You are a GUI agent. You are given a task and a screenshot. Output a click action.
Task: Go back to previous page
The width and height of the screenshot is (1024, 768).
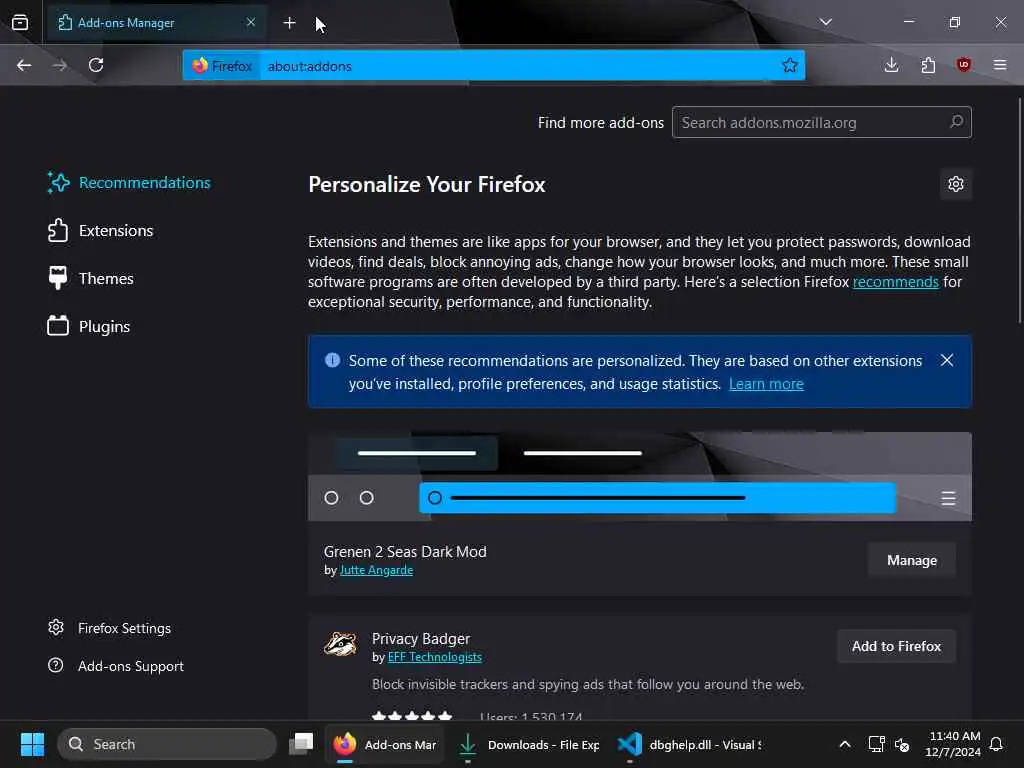click(24, 65)
